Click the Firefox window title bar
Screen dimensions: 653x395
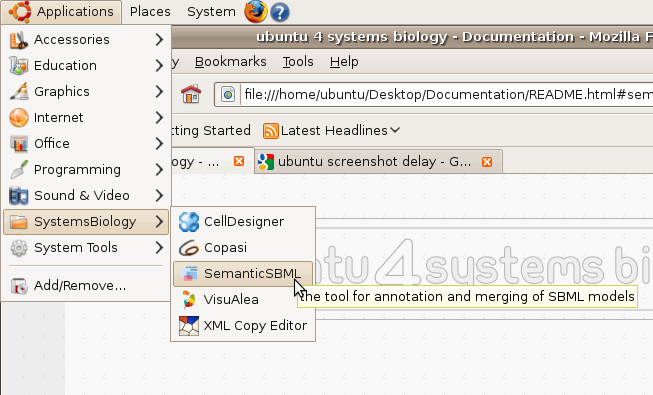click(x=412, y=37)
